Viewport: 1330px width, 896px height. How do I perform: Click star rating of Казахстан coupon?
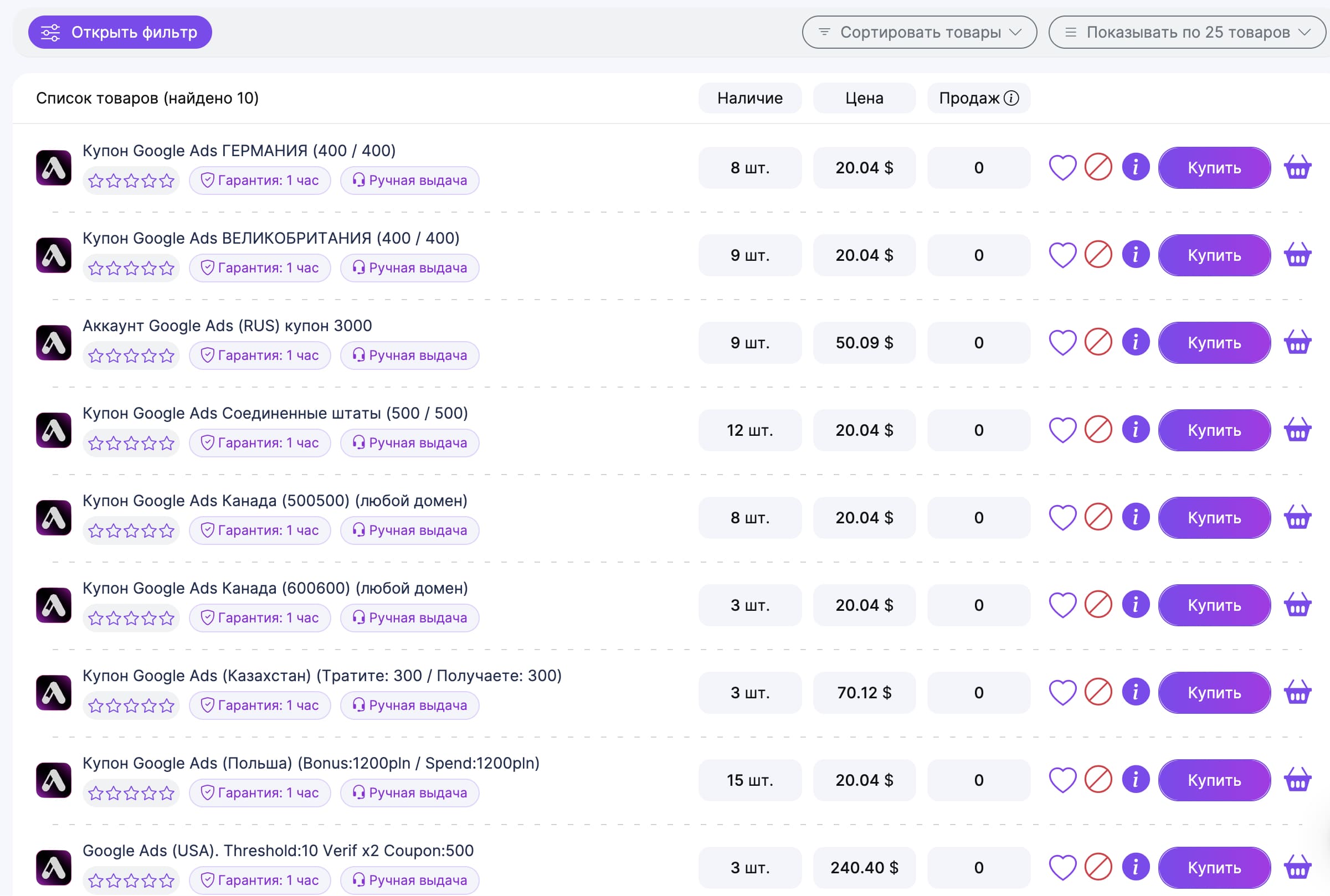[x=131, y=706]
